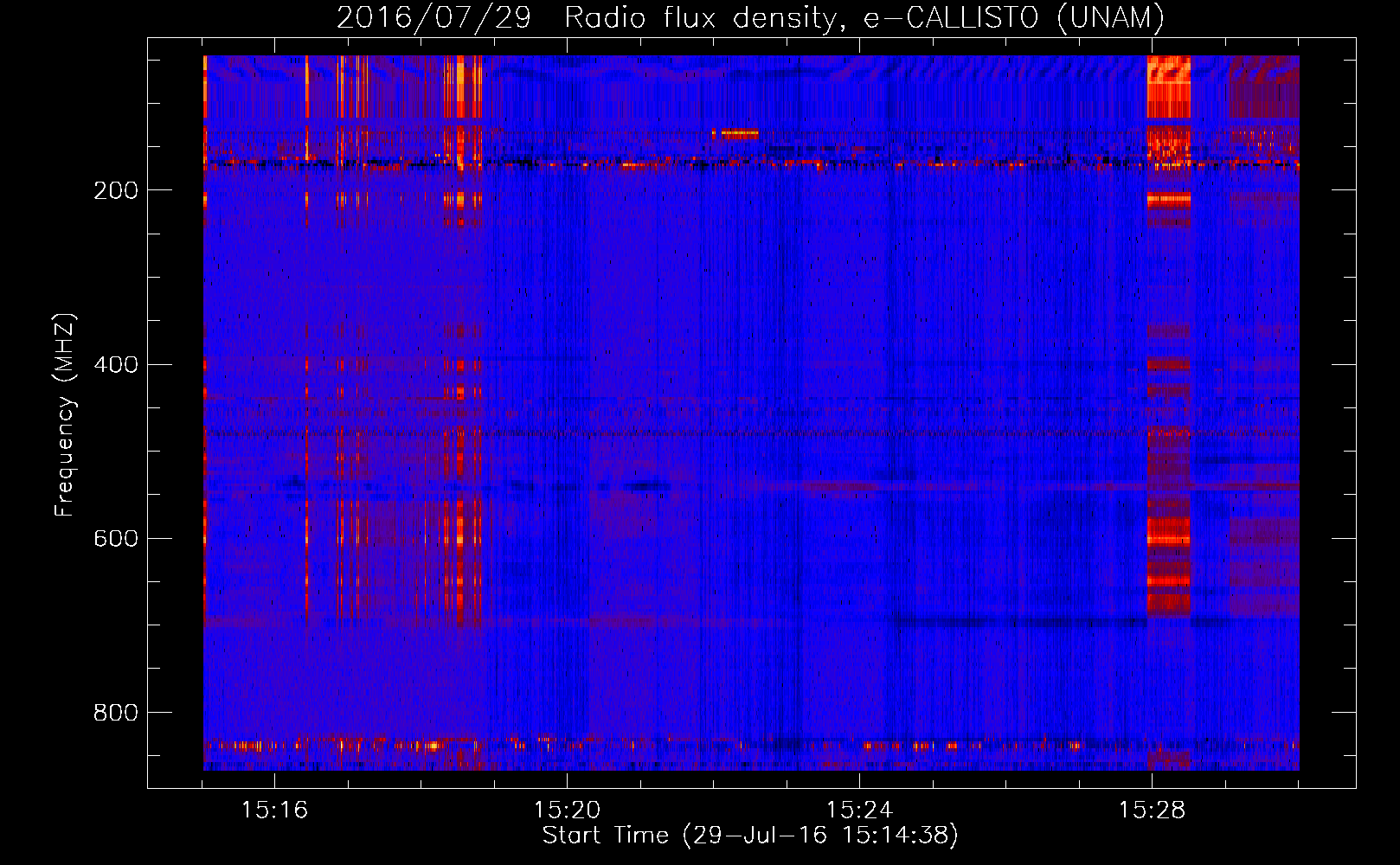Click the "Start Time (29-Jul-16 15:14:38)" axis label
This screenshot has width=1400, height=865.
click(x=750, y=836)
